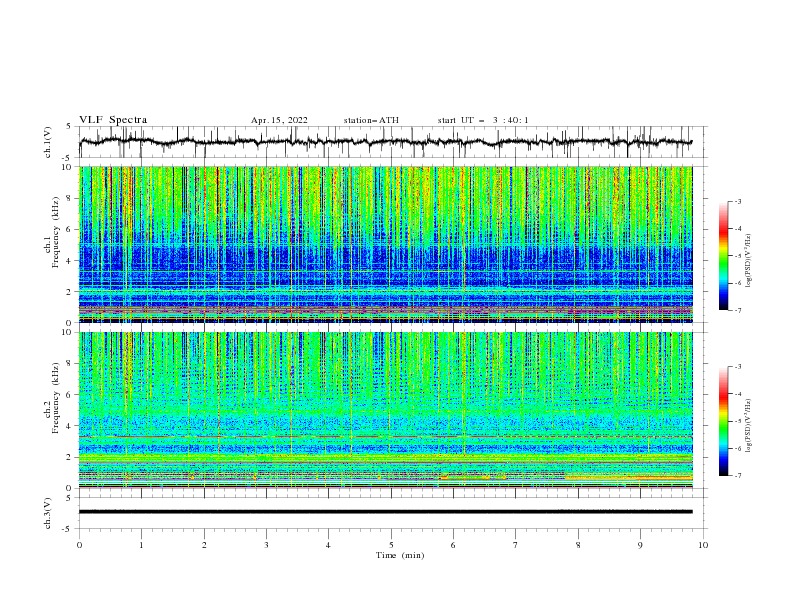Select the "ch.2 Frequency (kHz)" axis label

click(52, 398)
